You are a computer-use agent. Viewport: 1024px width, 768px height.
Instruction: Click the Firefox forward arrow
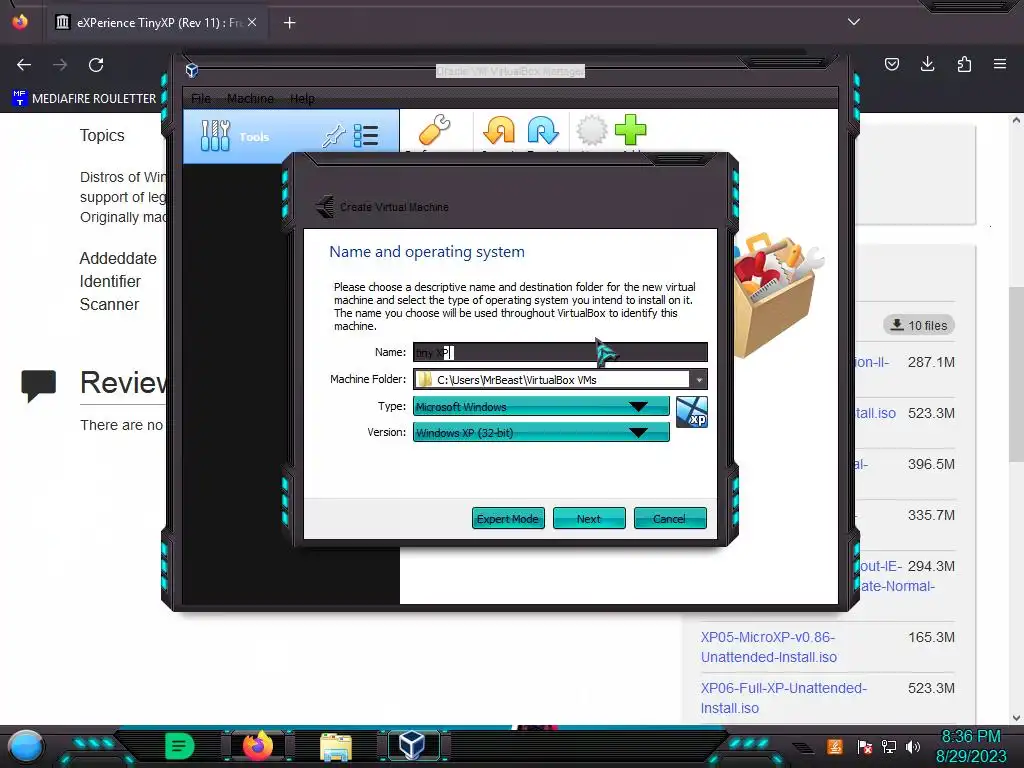point(60,65)
